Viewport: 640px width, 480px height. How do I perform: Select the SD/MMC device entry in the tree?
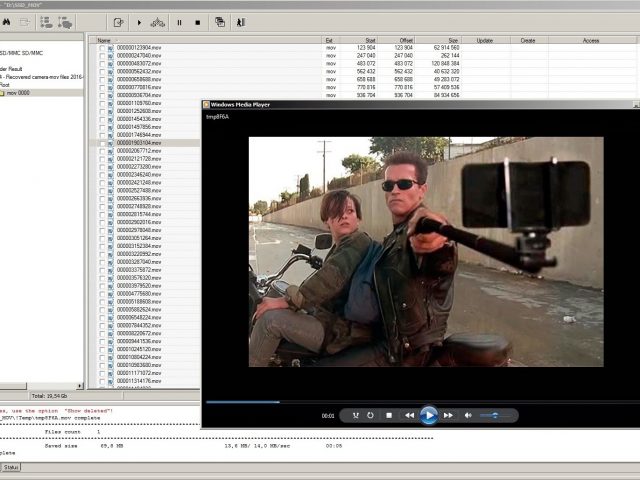tap(21, 53)
